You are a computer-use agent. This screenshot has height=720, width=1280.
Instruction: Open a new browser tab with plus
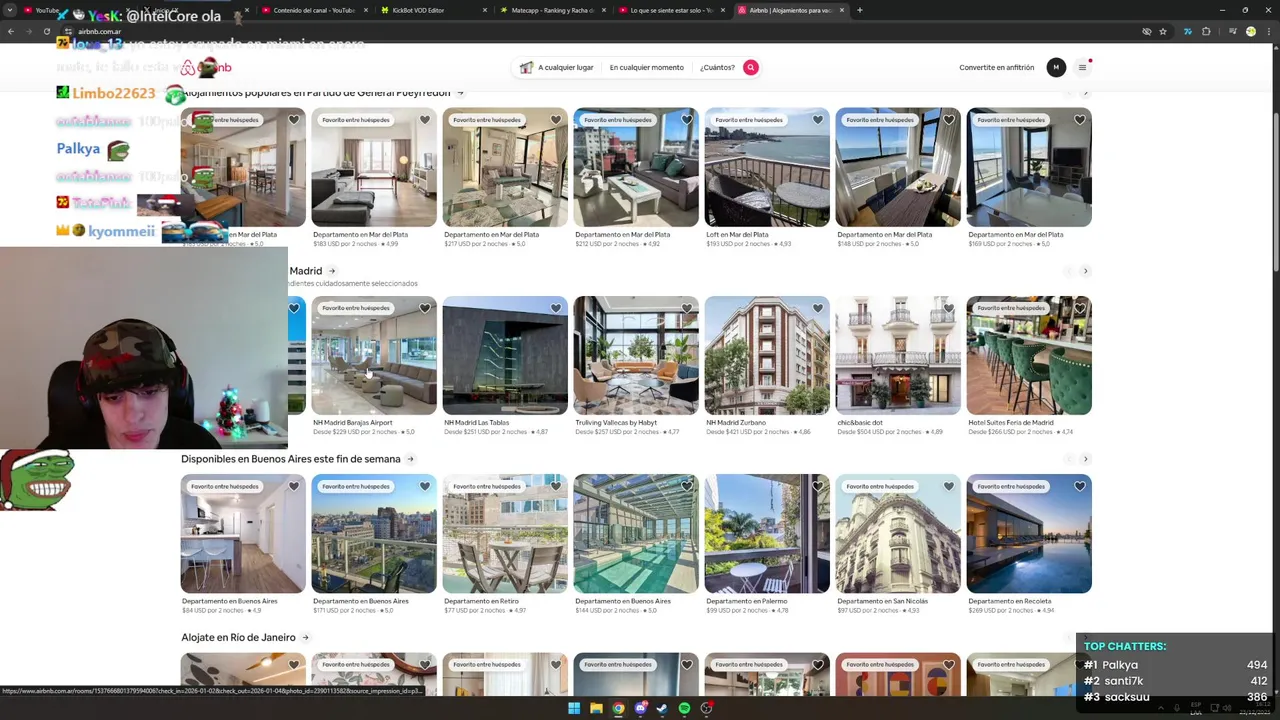point(859,10)
